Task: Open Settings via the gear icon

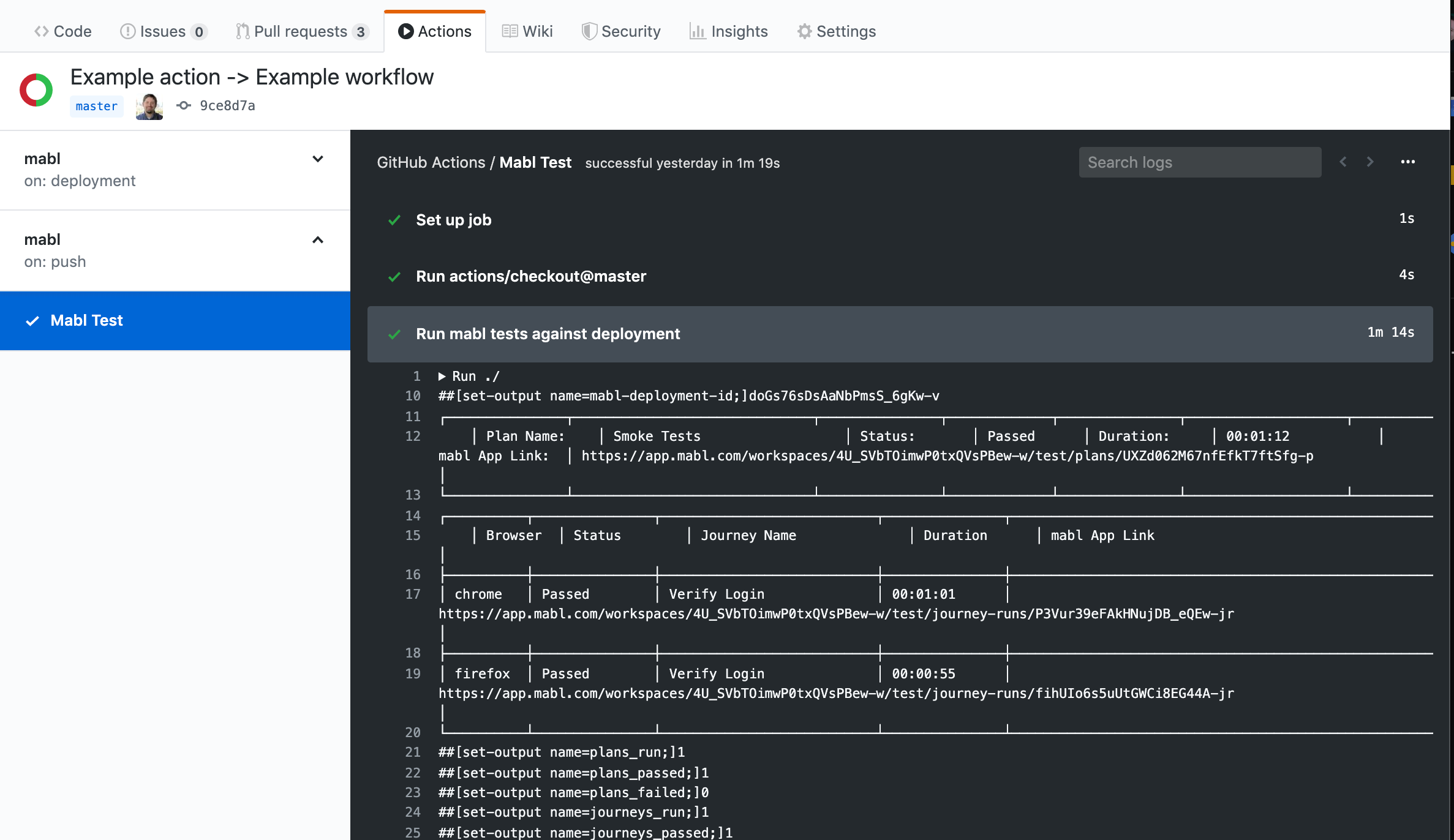Action: (x=804, y=31)
